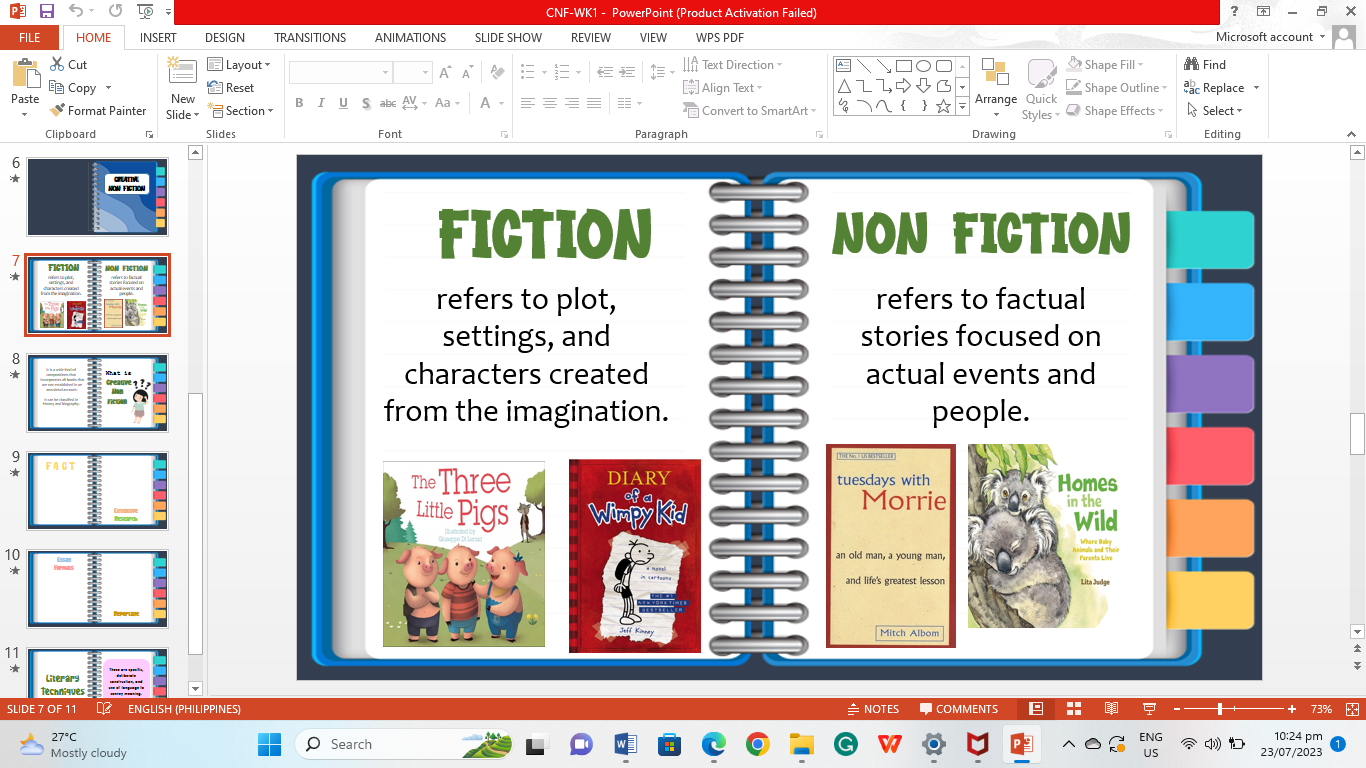
Task: Adjust the zoom slider in status bar
Action: 1220,709
